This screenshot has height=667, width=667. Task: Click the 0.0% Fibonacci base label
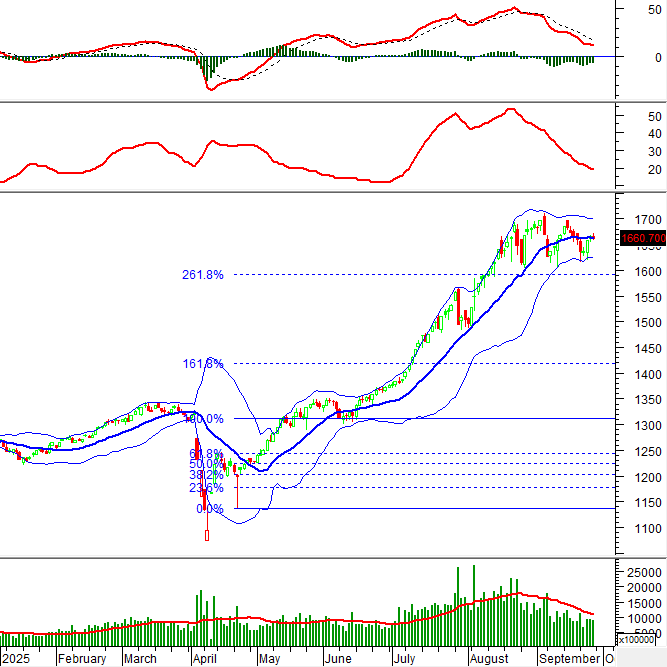pos(208,509)
